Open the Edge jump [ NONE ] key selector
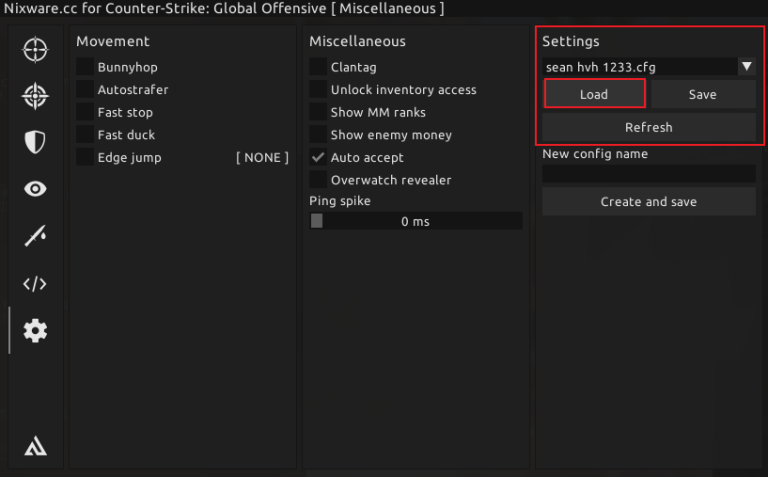This screenshot has height=477, width=768. [261, 157]
